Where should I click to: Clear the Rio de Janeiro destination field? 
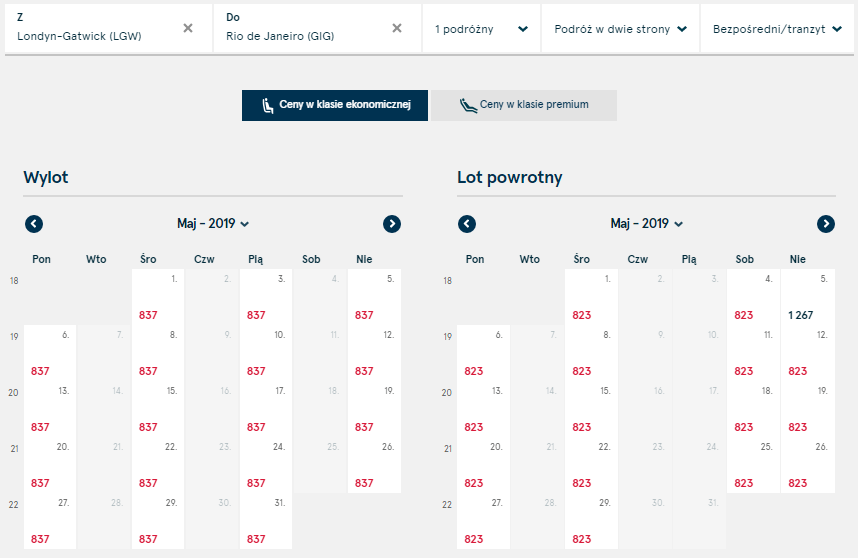(397, 28)
